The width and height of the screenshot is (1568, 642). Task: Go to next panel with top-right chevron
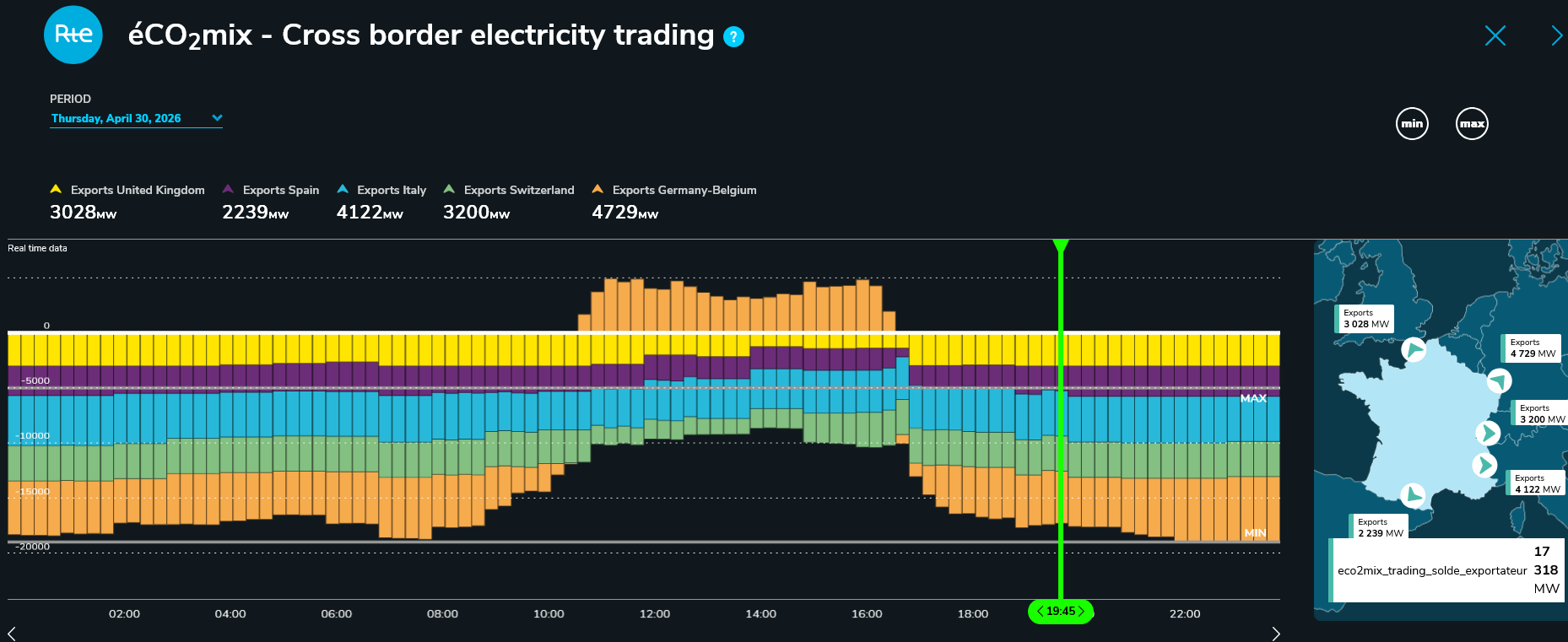[x=1556, y=35]
